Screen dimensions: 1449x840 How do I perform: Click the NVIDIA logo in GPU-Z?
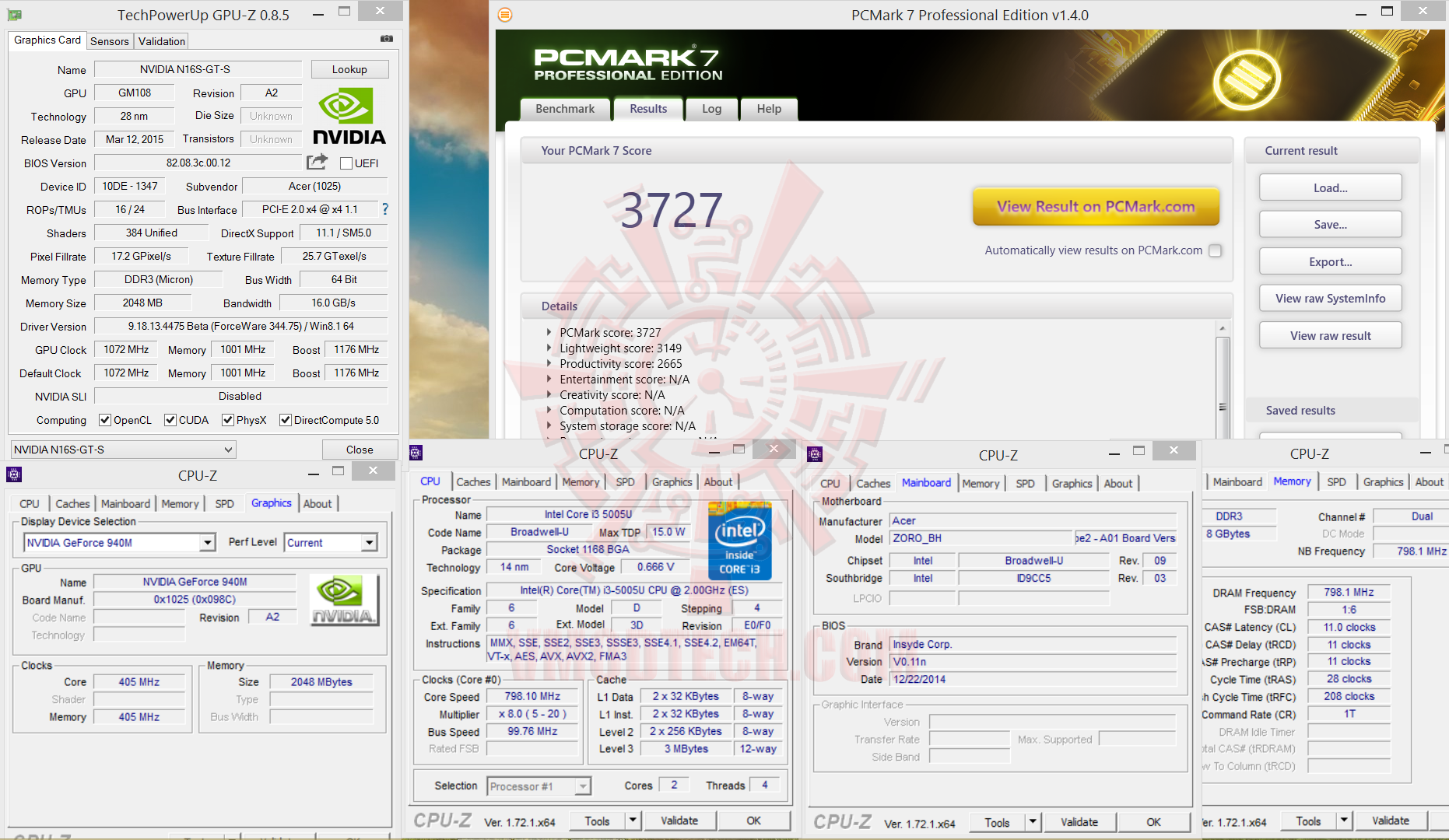click(x=349, y=116)
